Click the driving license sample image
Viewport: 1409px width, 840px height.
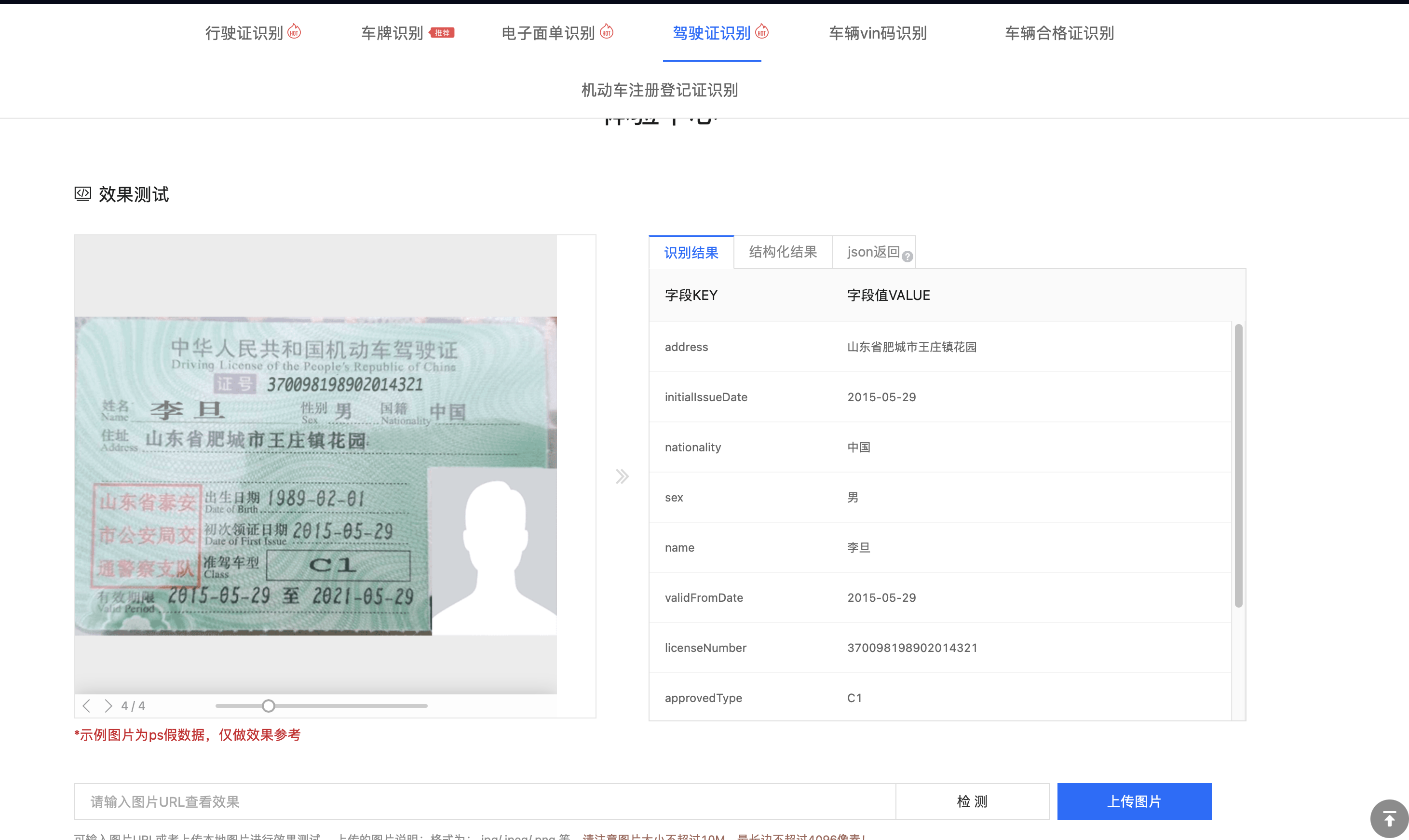316,476
